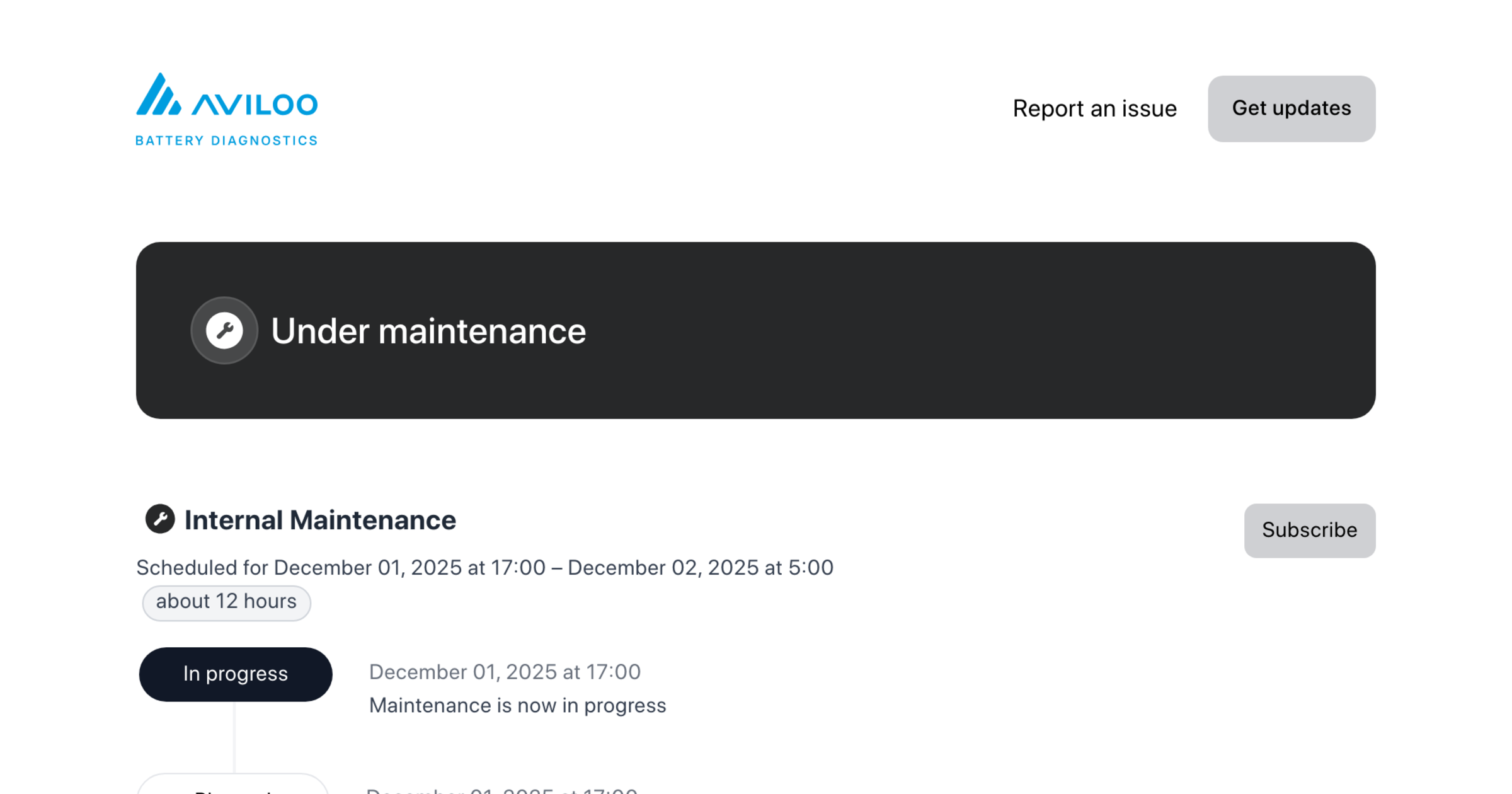Open the Report an issue link
This screenshot has width=1512, height=794.
point(1094,108)
